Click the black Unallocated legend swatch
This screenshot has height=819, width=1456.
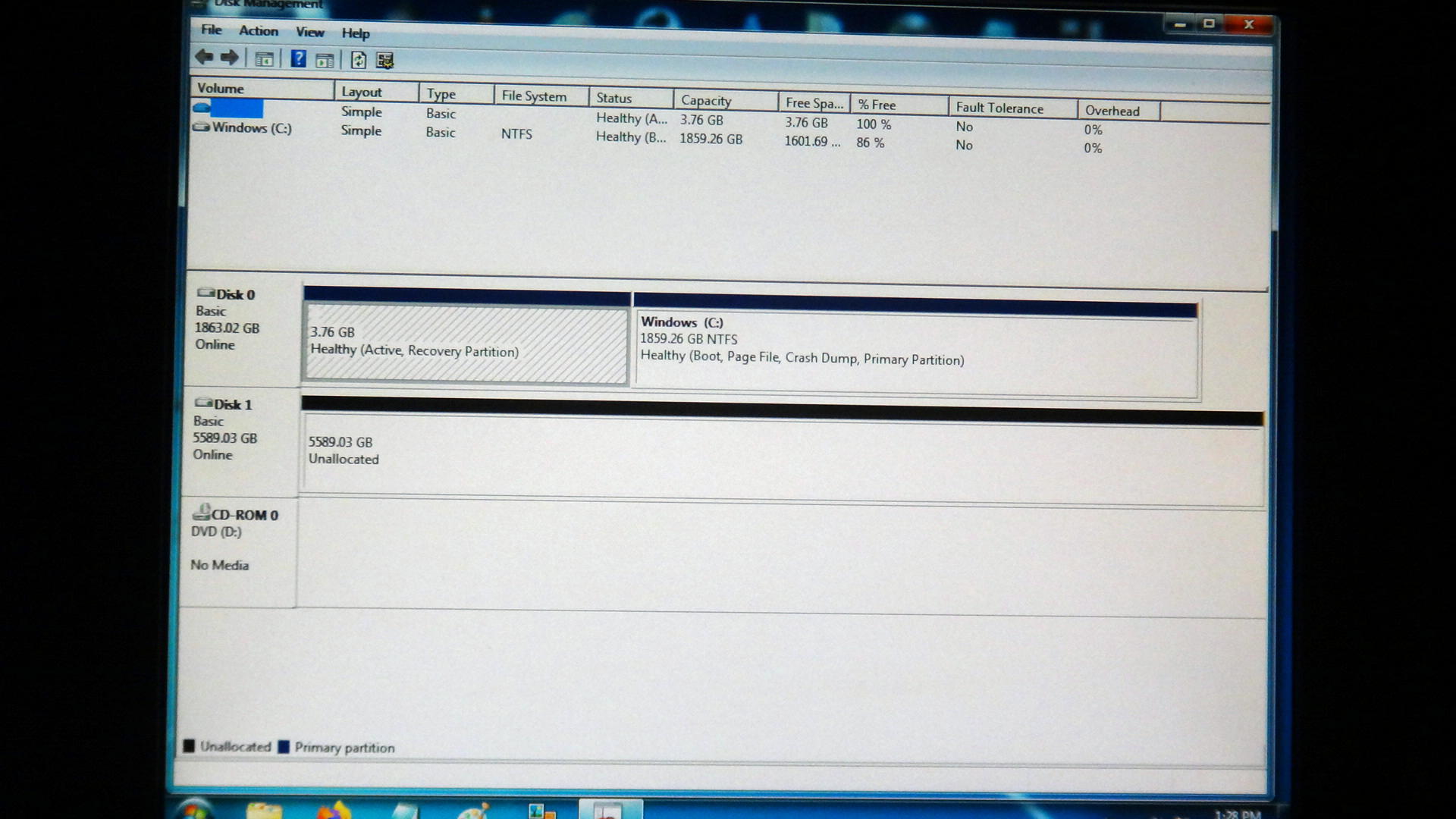(x=189, y=745)
